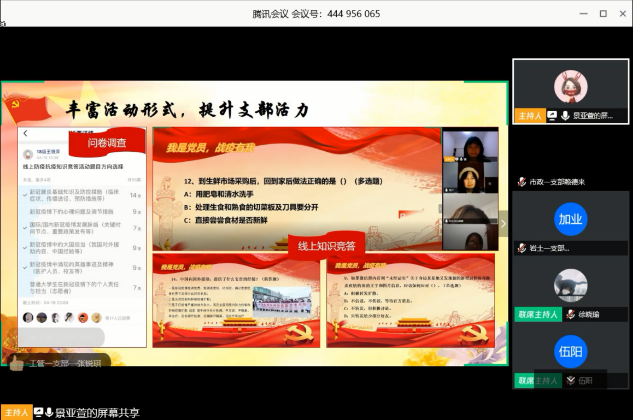
Task: Click the 问卷调查 red tab label
Action: point(107,143)
